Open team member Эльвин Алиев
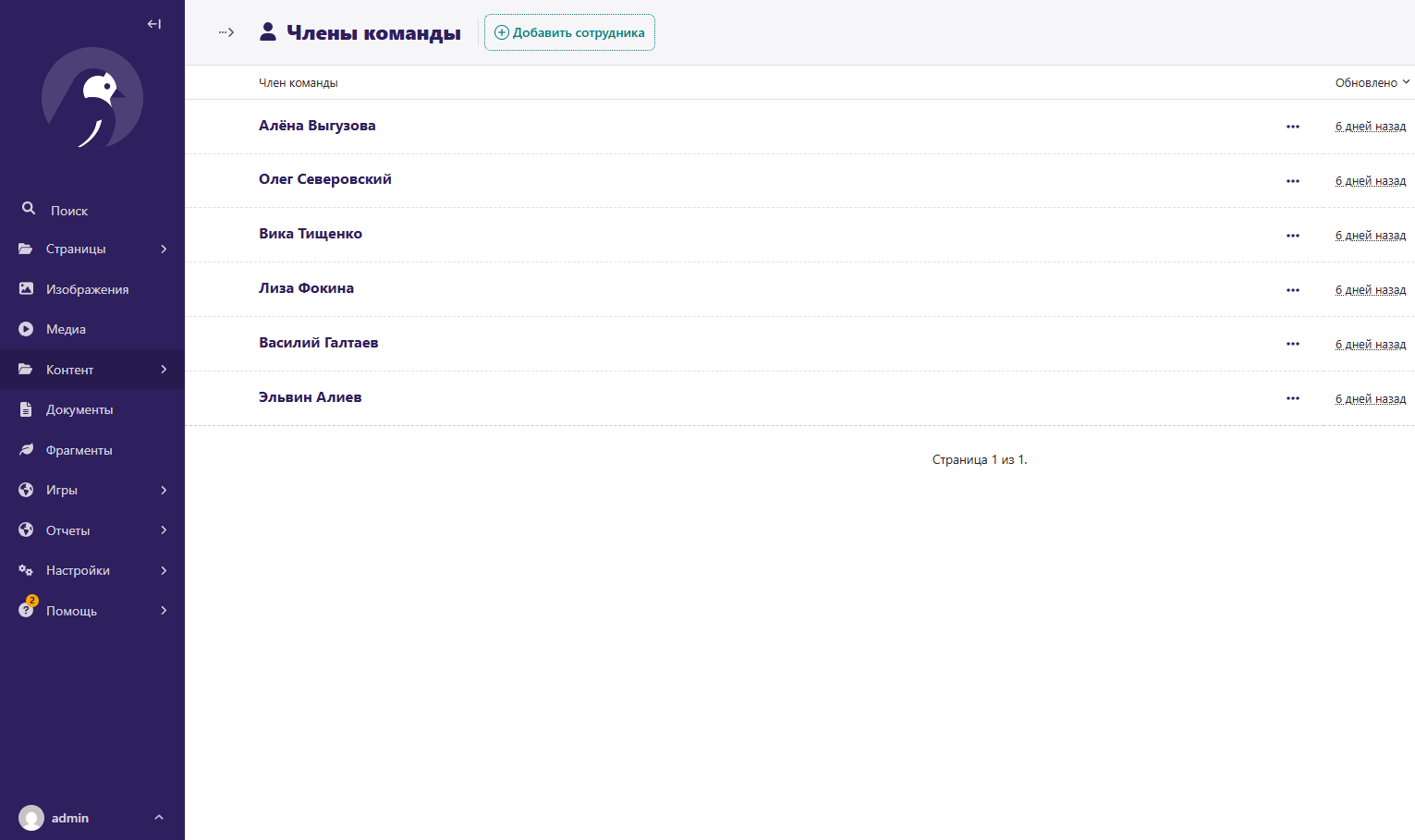This screenshot has width=1415, height=840. click(310, 397)
